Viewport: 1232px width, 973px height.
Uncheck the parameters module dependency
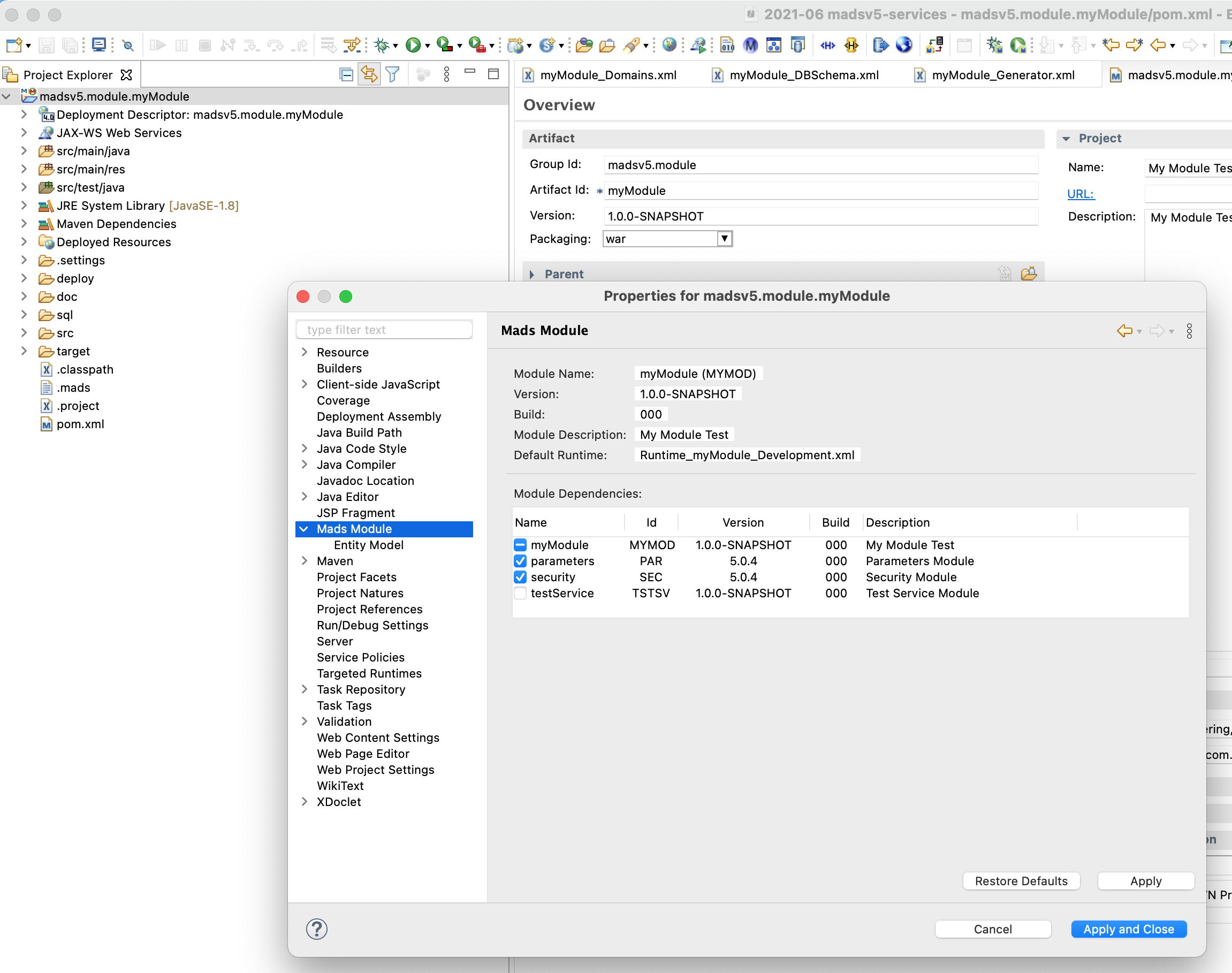click(x=520, y=561)
